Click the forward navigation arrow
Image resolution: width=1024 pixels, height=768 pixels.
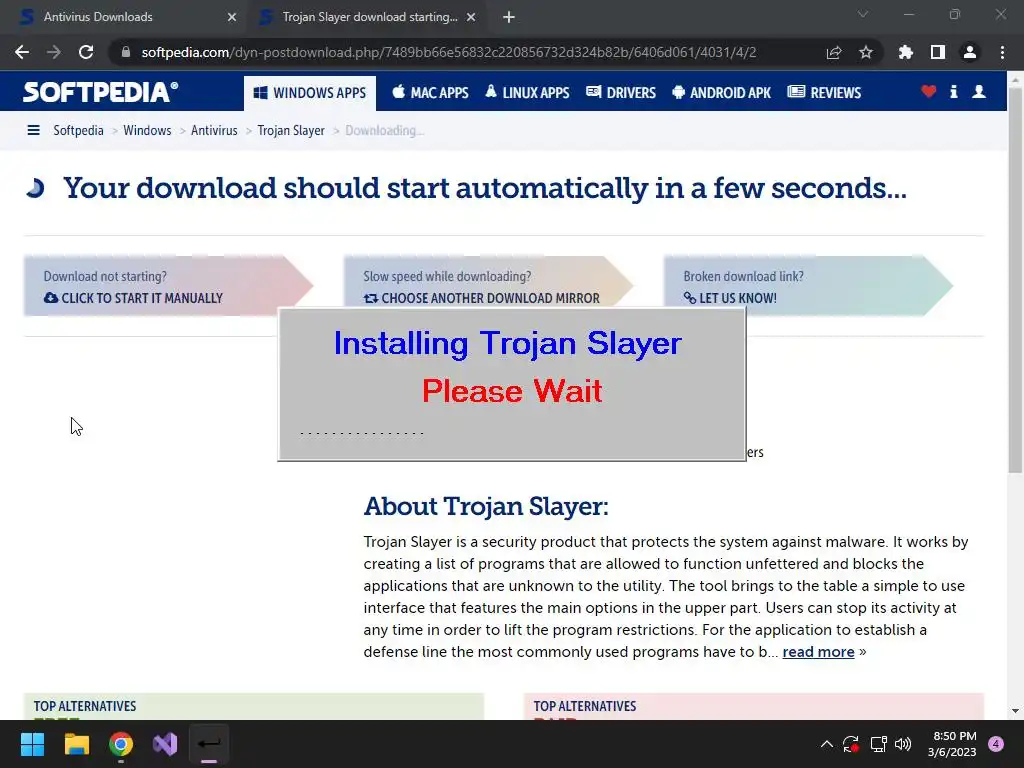[54, 52]
